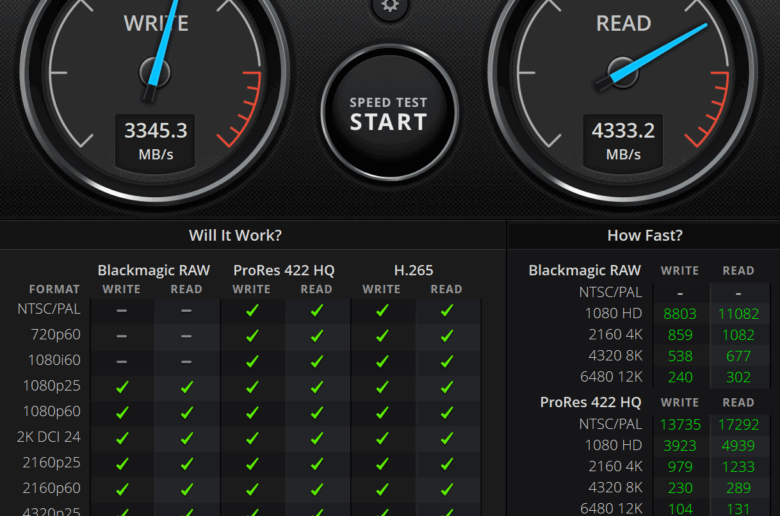Click H.265 read checkmark in 2160p60 row
The image size is (780, 516).
coord(447,490)
